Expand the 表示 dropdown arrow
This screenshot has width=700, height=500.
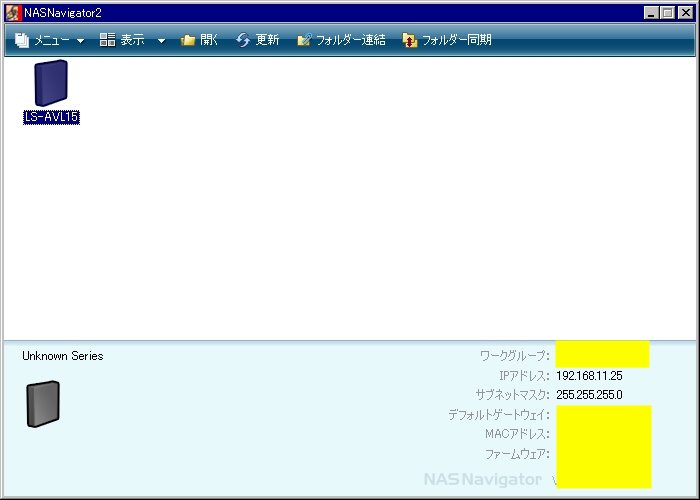click(x=161, y=41)
